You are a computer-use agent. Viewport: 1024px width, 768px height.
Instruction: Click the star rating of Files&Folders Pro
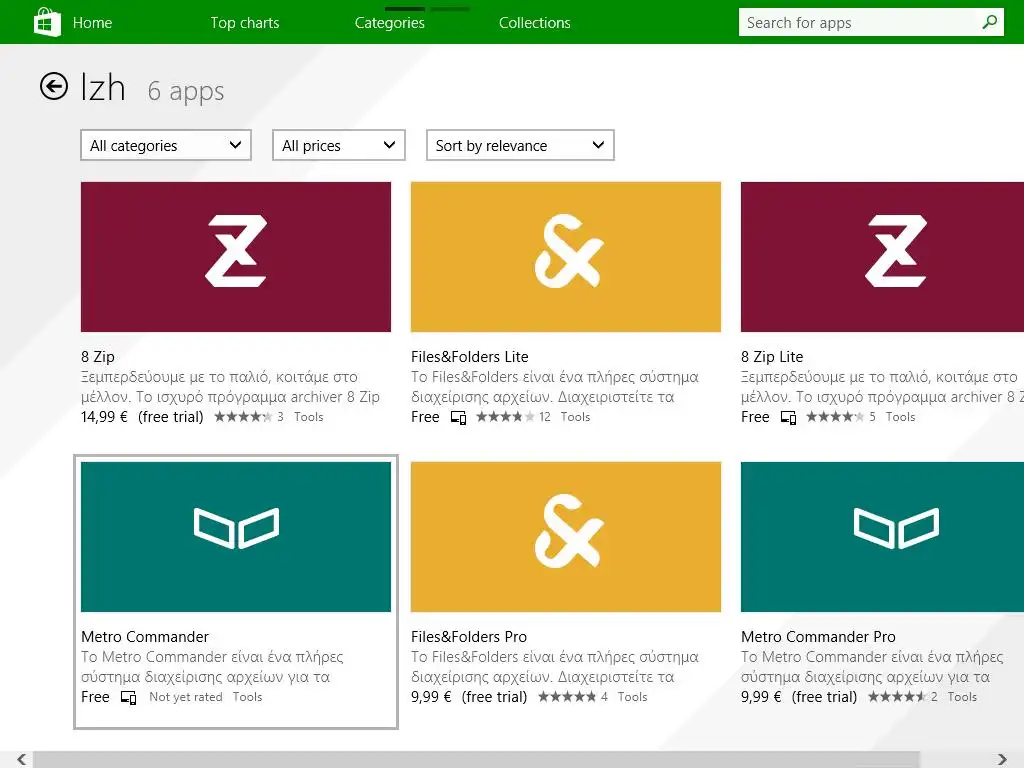click(567, 697)
